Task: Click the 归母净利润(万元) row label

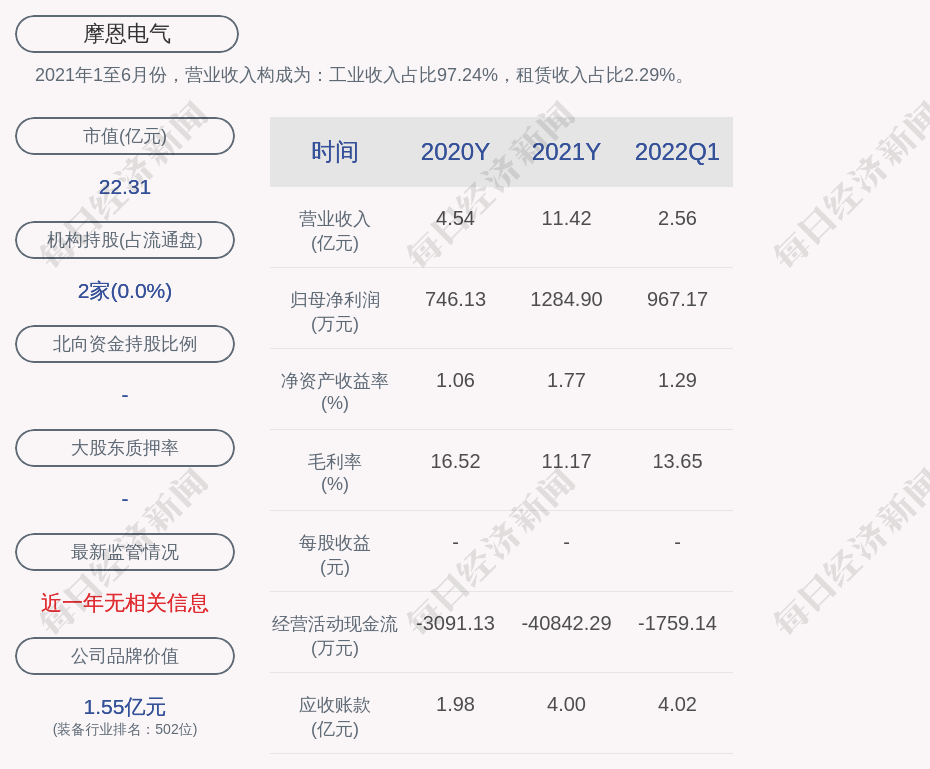Action: point(335,312)
